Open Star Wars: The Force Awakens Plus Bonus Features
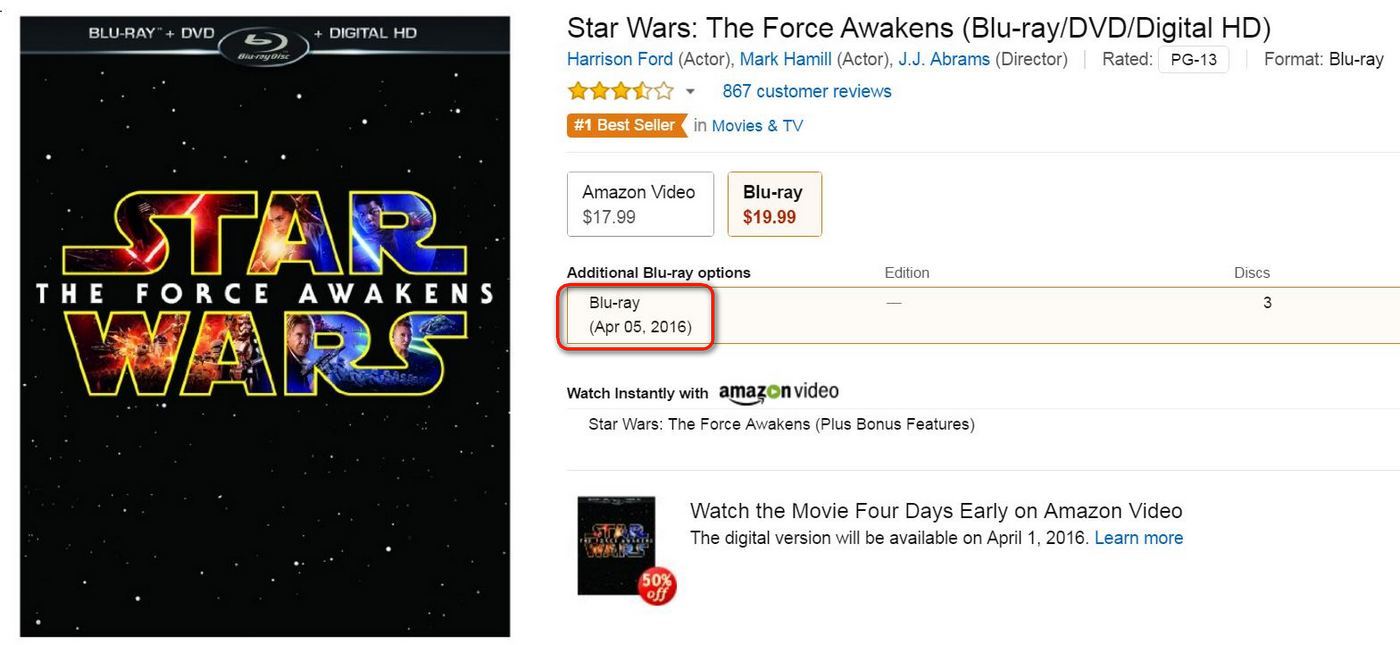 pos(781,424)
